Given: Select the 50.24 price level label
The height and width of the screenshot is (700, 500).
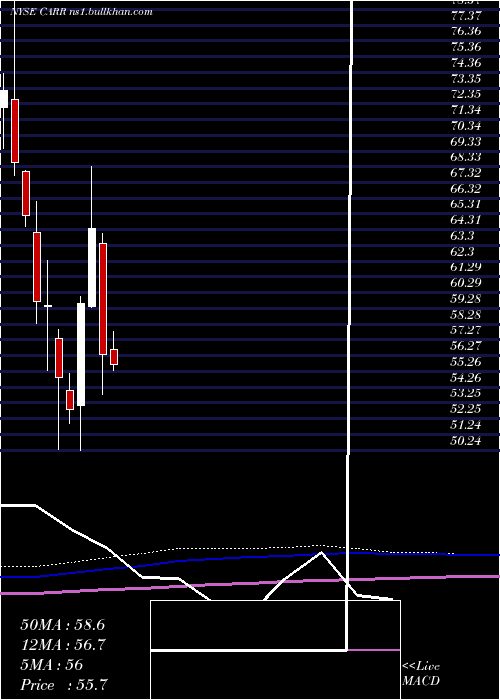Looking at the screenshot, I should (465, 441).
